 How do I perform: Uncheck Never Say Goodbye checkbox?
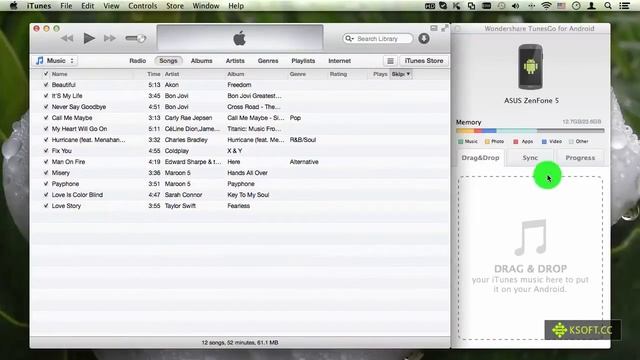pyautogui.click(x=46, y=107)
